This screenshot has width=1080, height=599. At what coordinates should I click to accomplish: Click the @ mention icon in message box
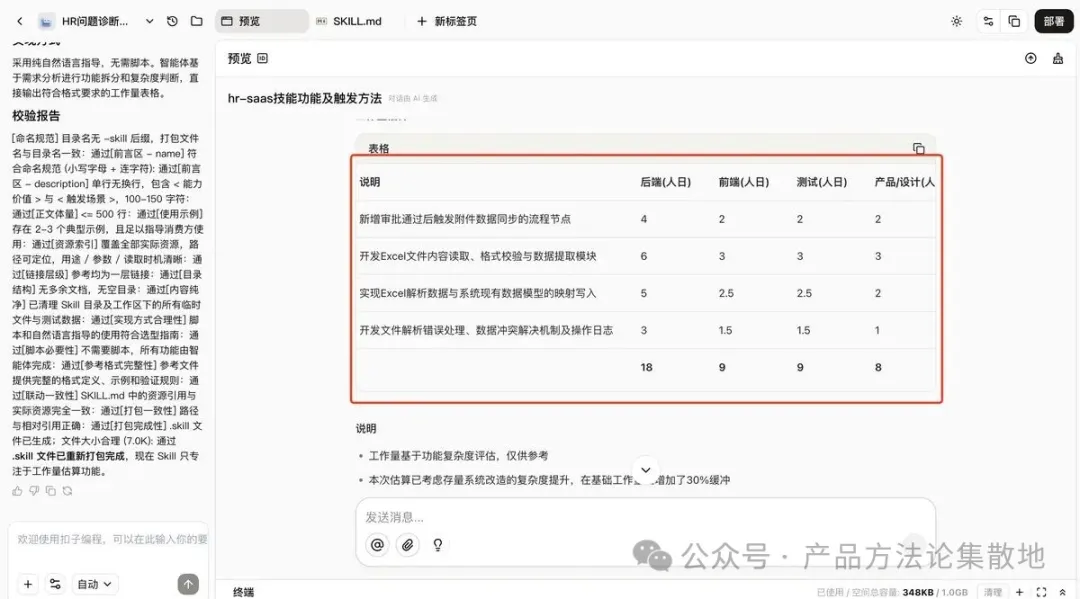[x=376, y=545]
